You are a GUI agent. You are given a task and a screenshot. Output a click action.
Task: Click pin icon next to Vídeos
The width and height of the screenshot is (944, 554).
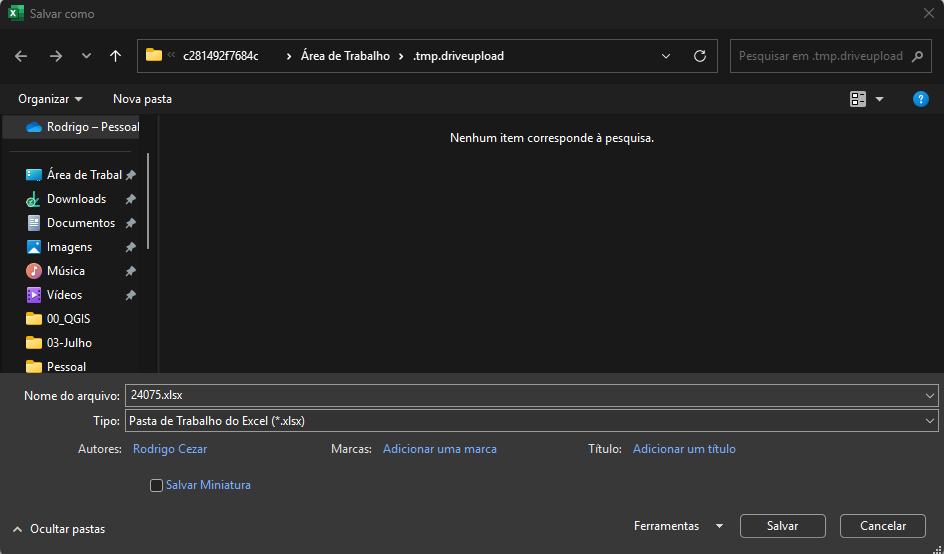(x=130, y=296)
